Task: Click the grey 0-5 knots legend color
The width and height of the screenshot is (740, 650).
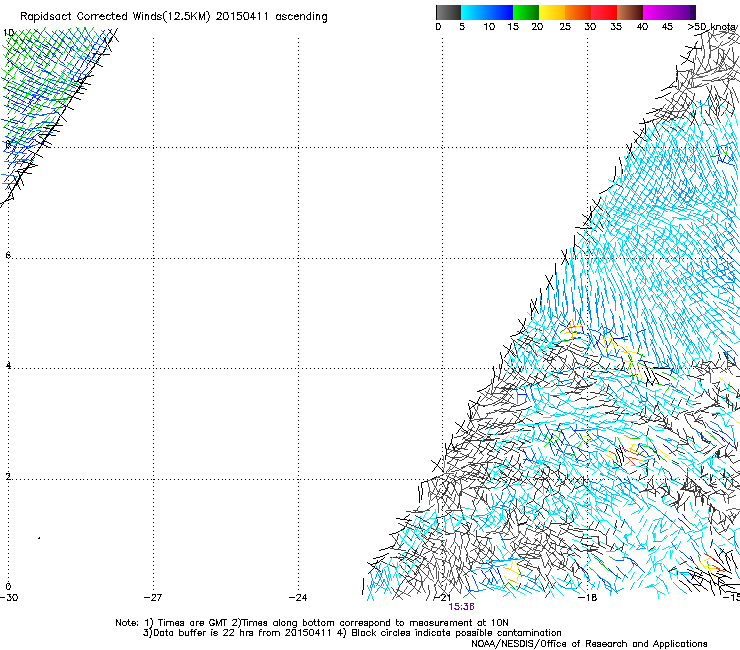Action: point(448,12)
